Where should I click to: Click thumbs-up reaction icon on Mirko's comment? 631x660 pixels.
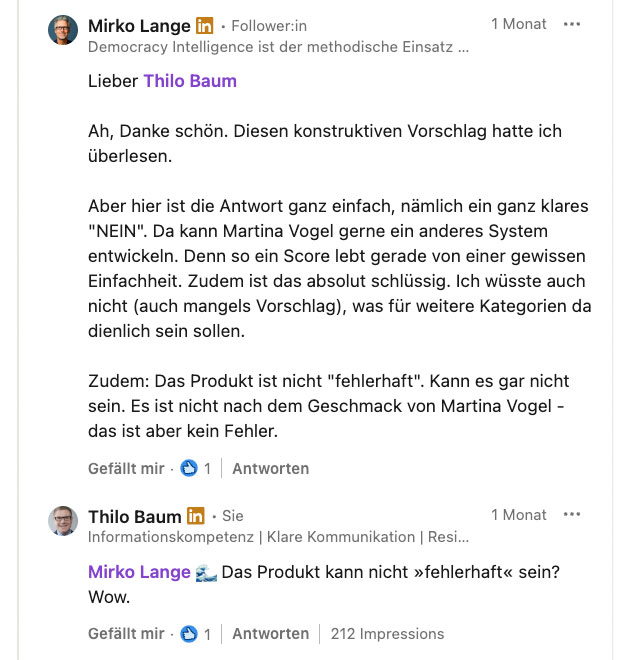pos(189,468)
